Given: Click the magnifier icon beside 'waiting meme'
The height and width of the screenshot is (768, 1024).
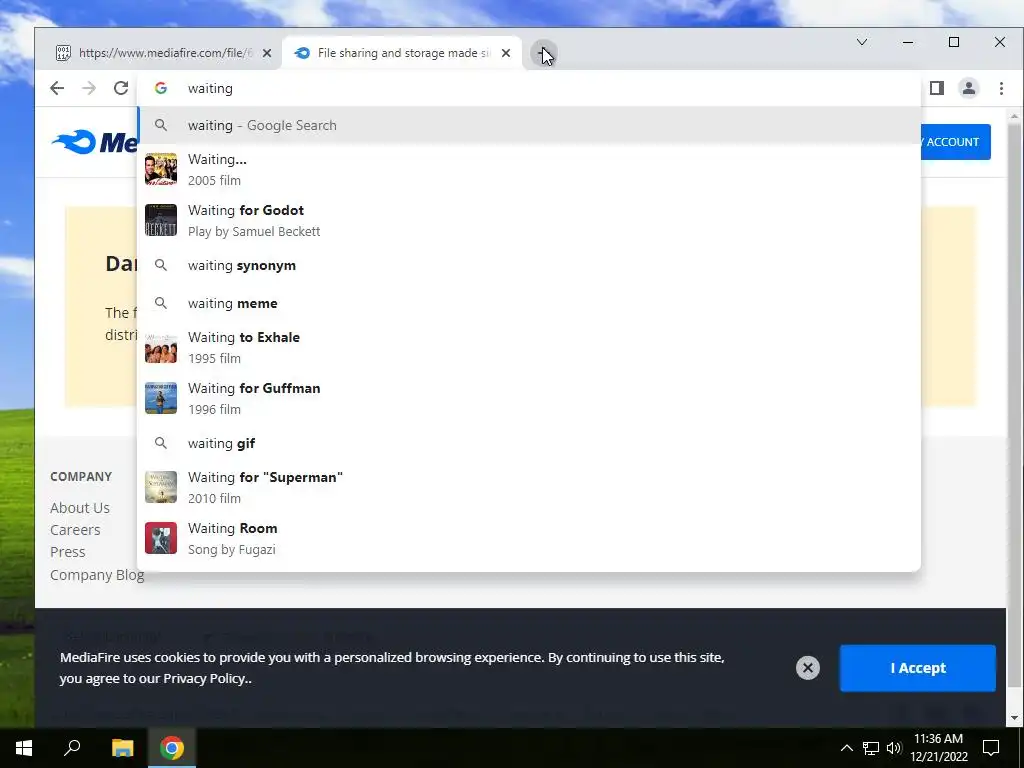Looking at the screenshot, I should [x=161, y=303].
